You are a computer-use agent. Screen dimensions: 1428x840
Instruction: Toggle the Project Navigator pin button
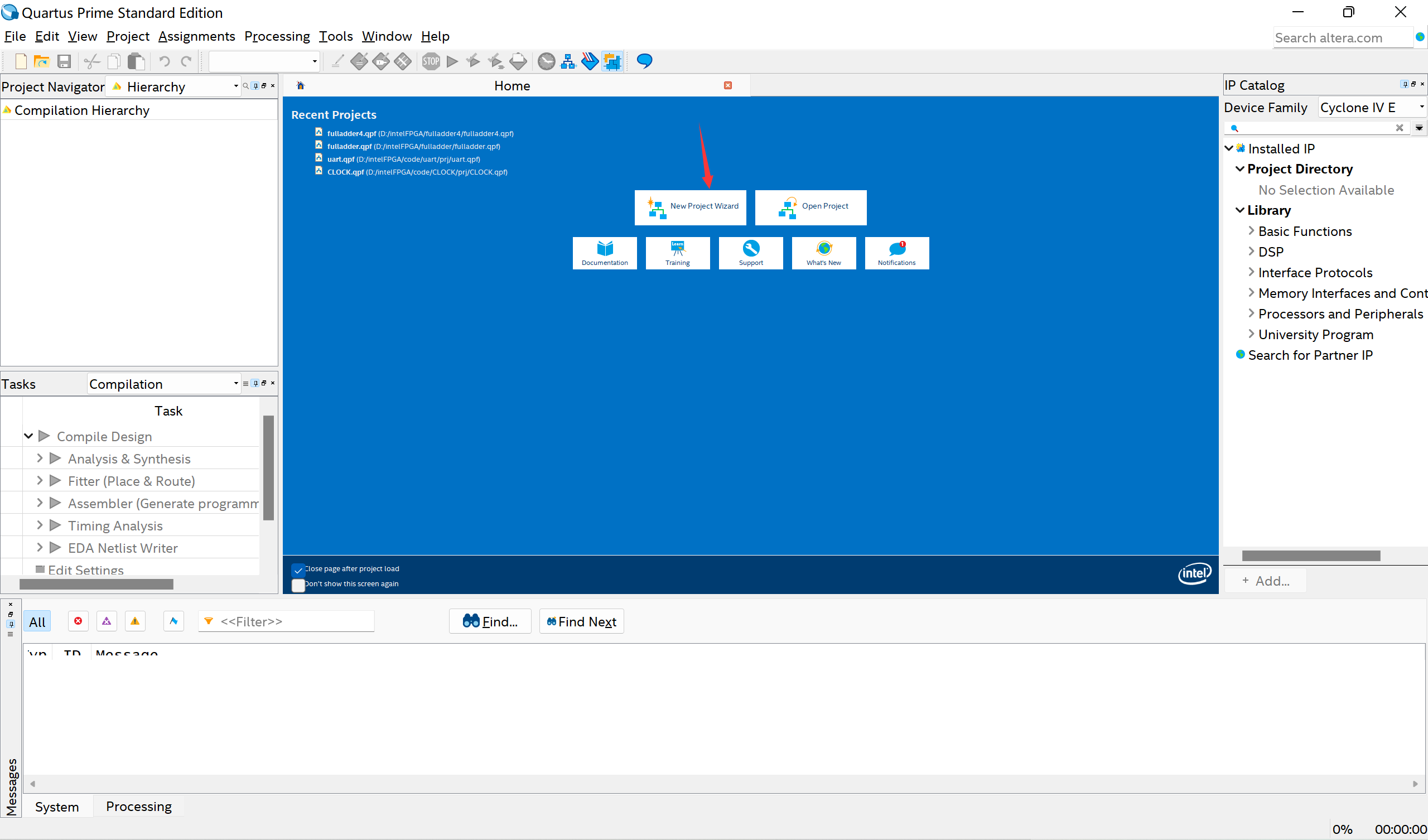click(x=255, y=85)
